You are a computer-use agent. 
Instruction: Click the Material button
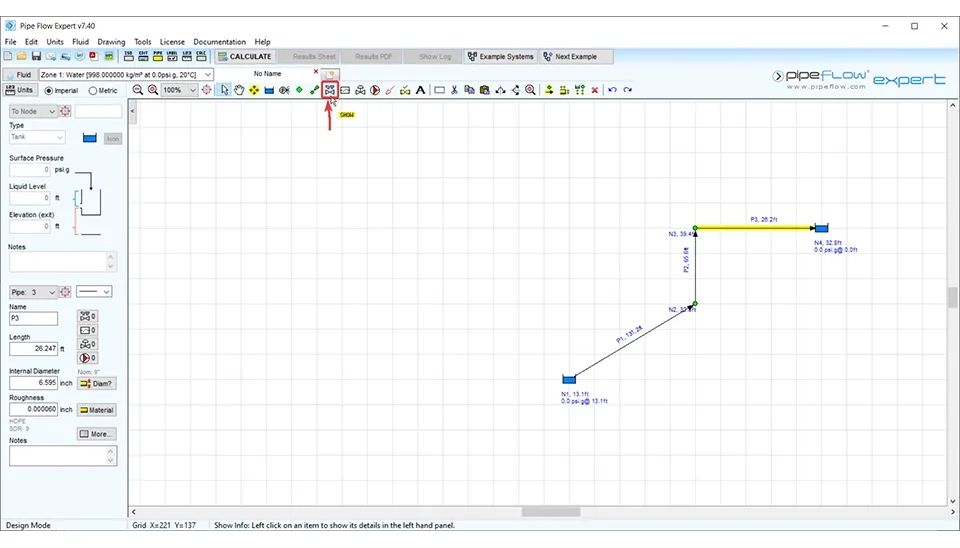tap(96, 410)
